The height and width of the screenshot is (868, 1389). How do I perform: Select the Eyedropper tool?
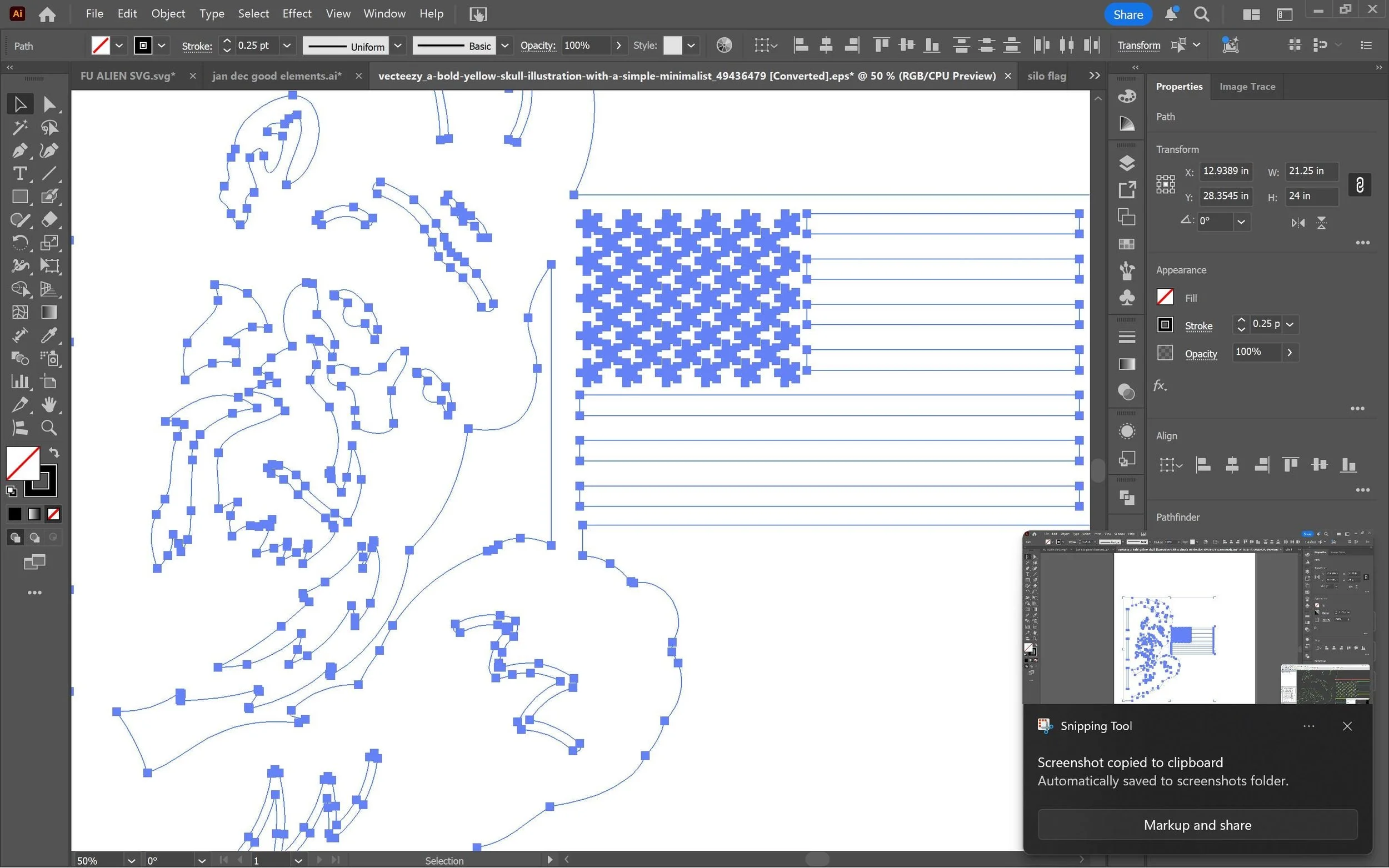point(49,335)
